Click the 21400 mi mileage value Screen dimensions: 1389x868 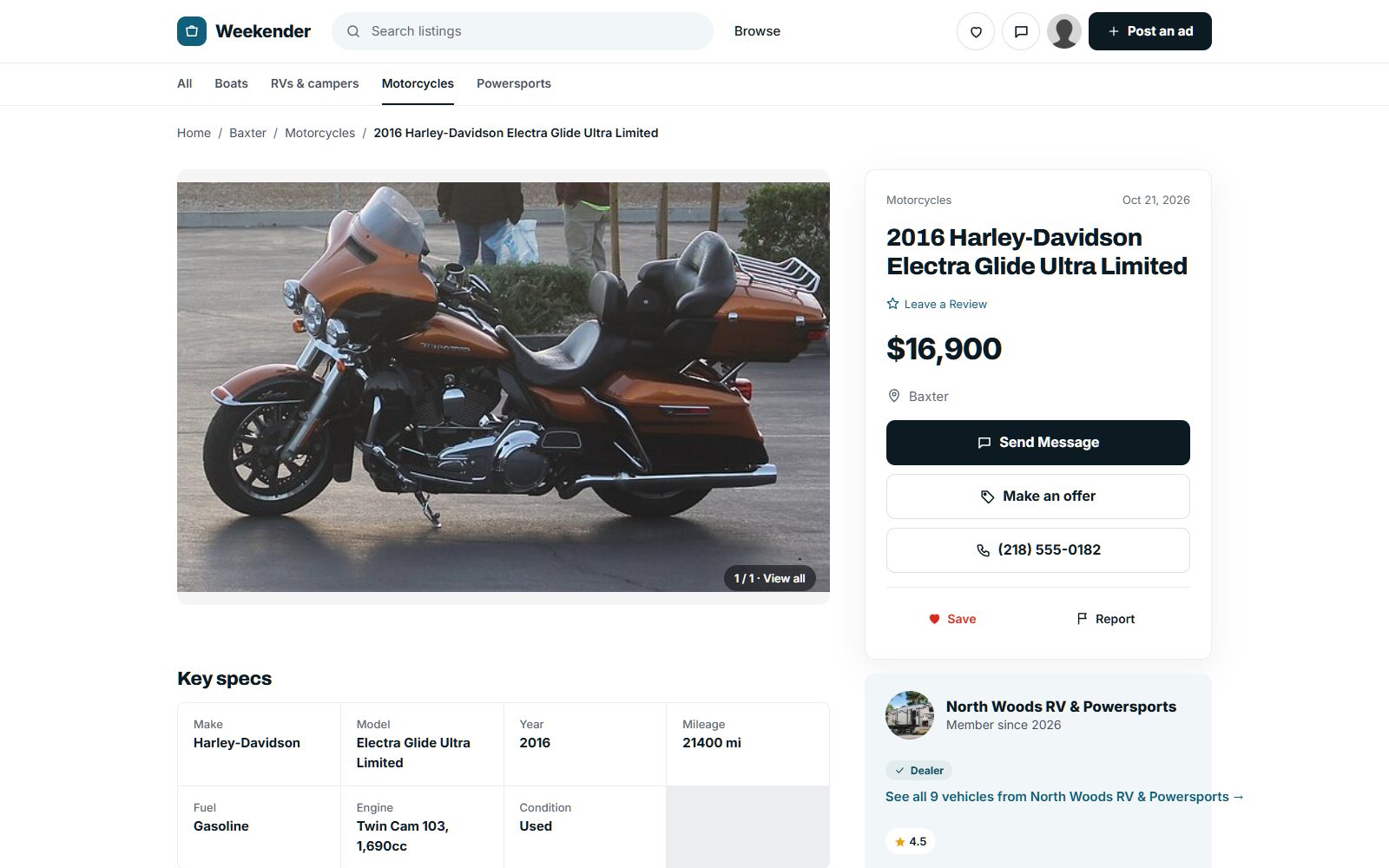click(x=712, y=743)
